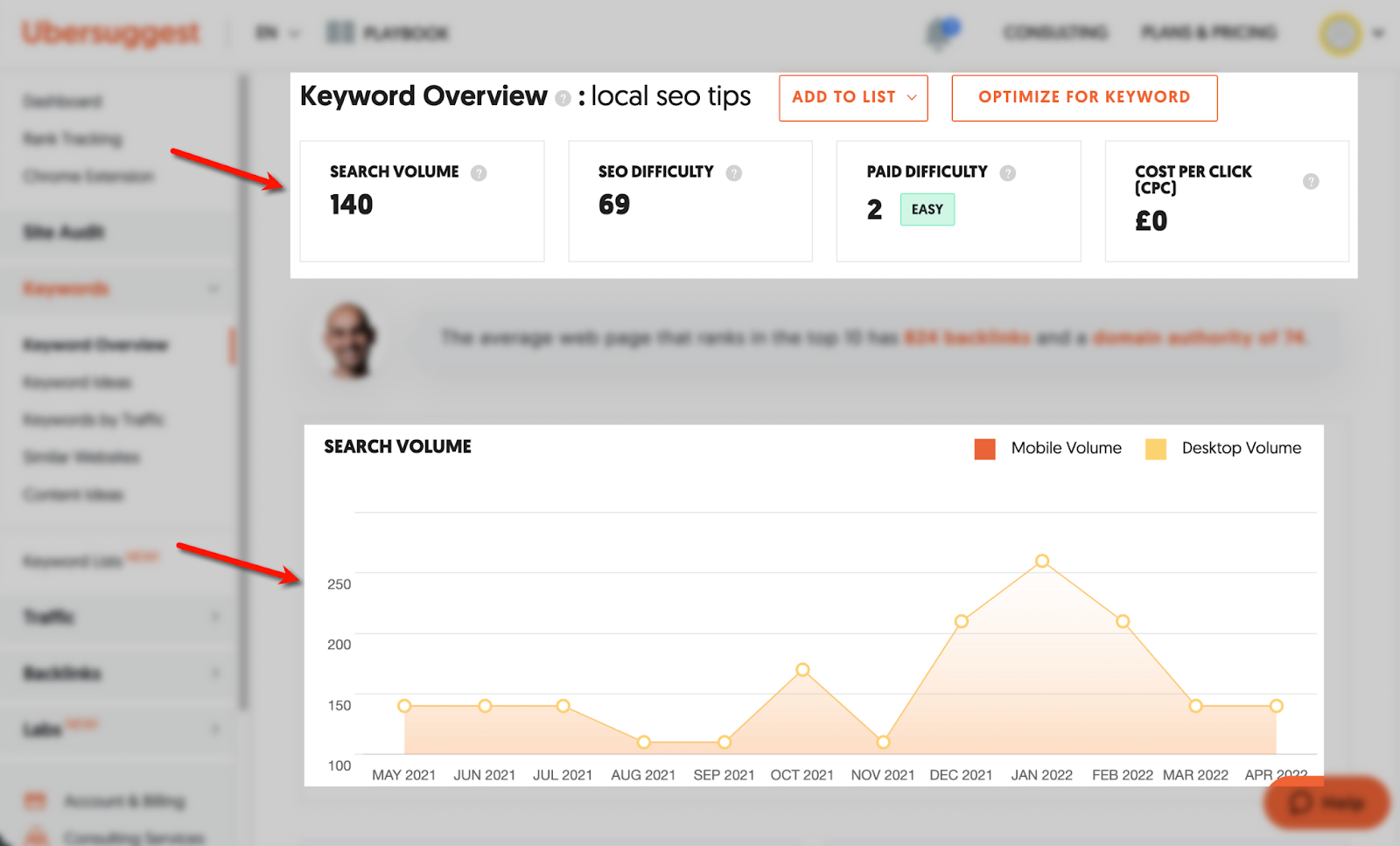Click the keyword text 'local seo tips'
Viewport: 1400px width, 846px height.
pyautogui.click(x=671, y=96)
